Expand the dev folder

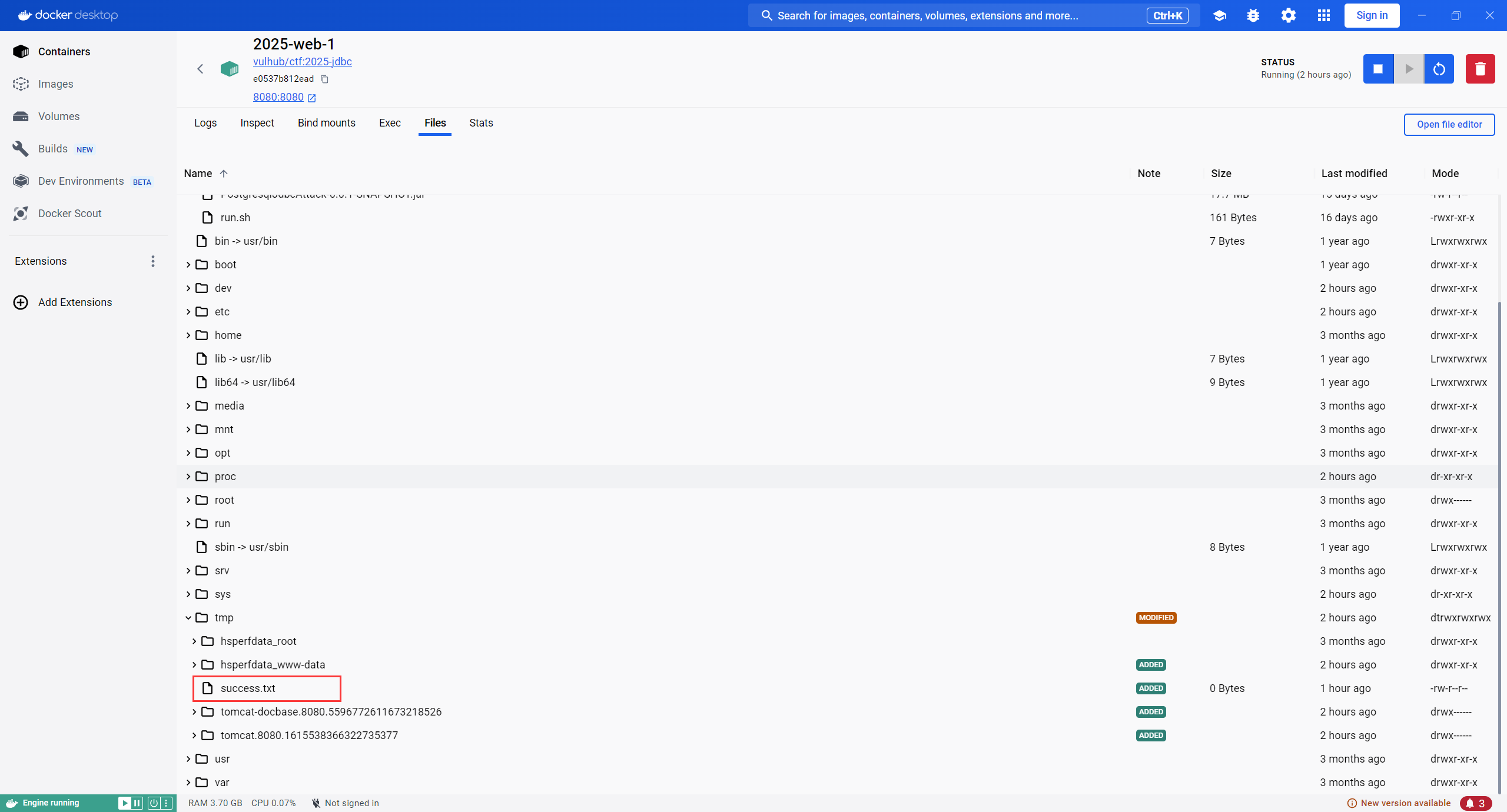[x=188, y=288]
